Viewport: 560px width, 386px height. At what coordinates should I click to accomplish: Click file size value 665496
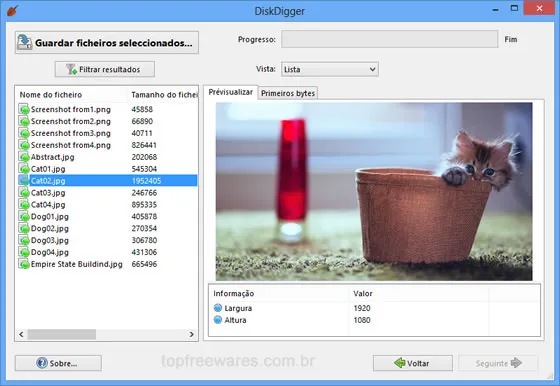(144, 264)
